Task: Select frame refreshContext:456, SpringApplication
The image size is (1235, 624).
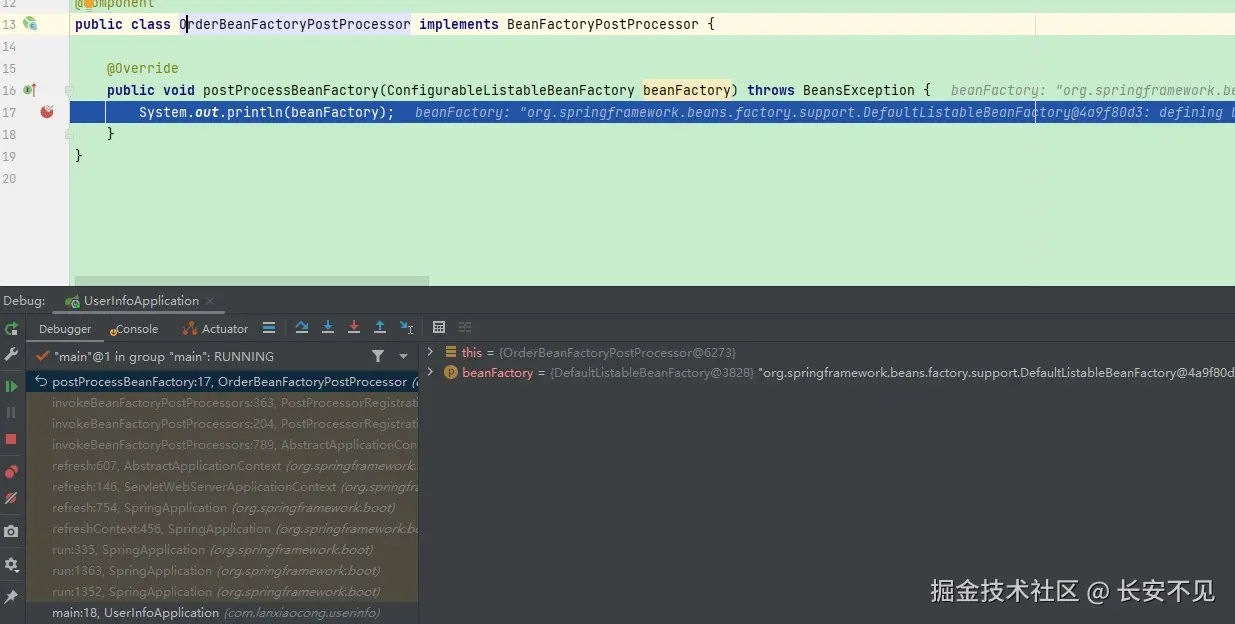Action: click(x=224, y=529)
